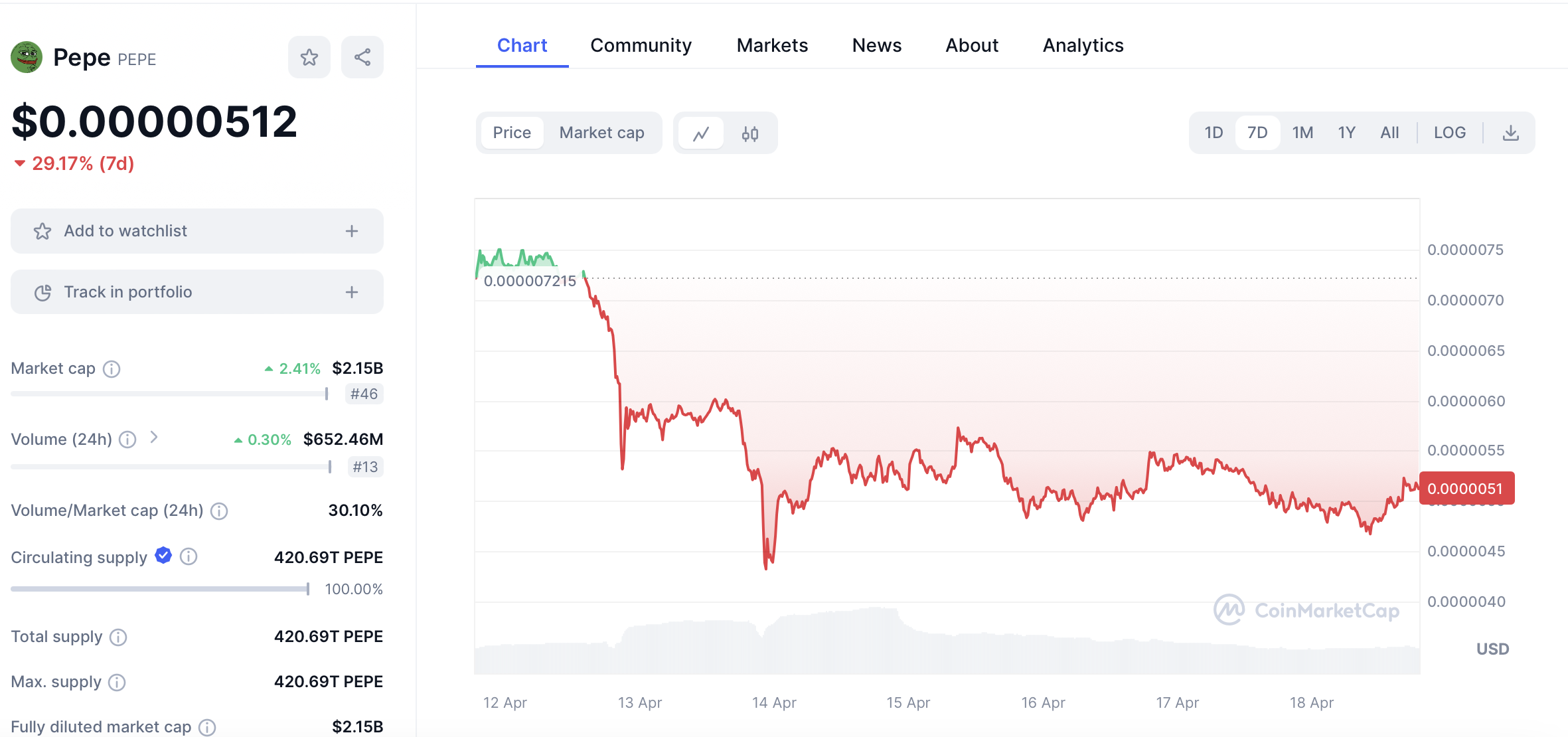The width and height of the screenshot is (1568, 737).
Task: Click the Max. supply info icon
Action: (117, 683)
